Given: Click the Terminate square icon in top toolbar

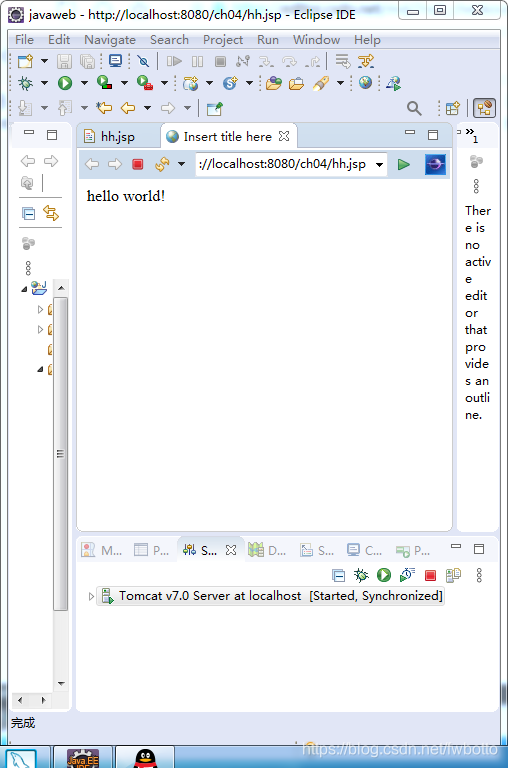Looking at the screenshot, I should pos(220,61).
